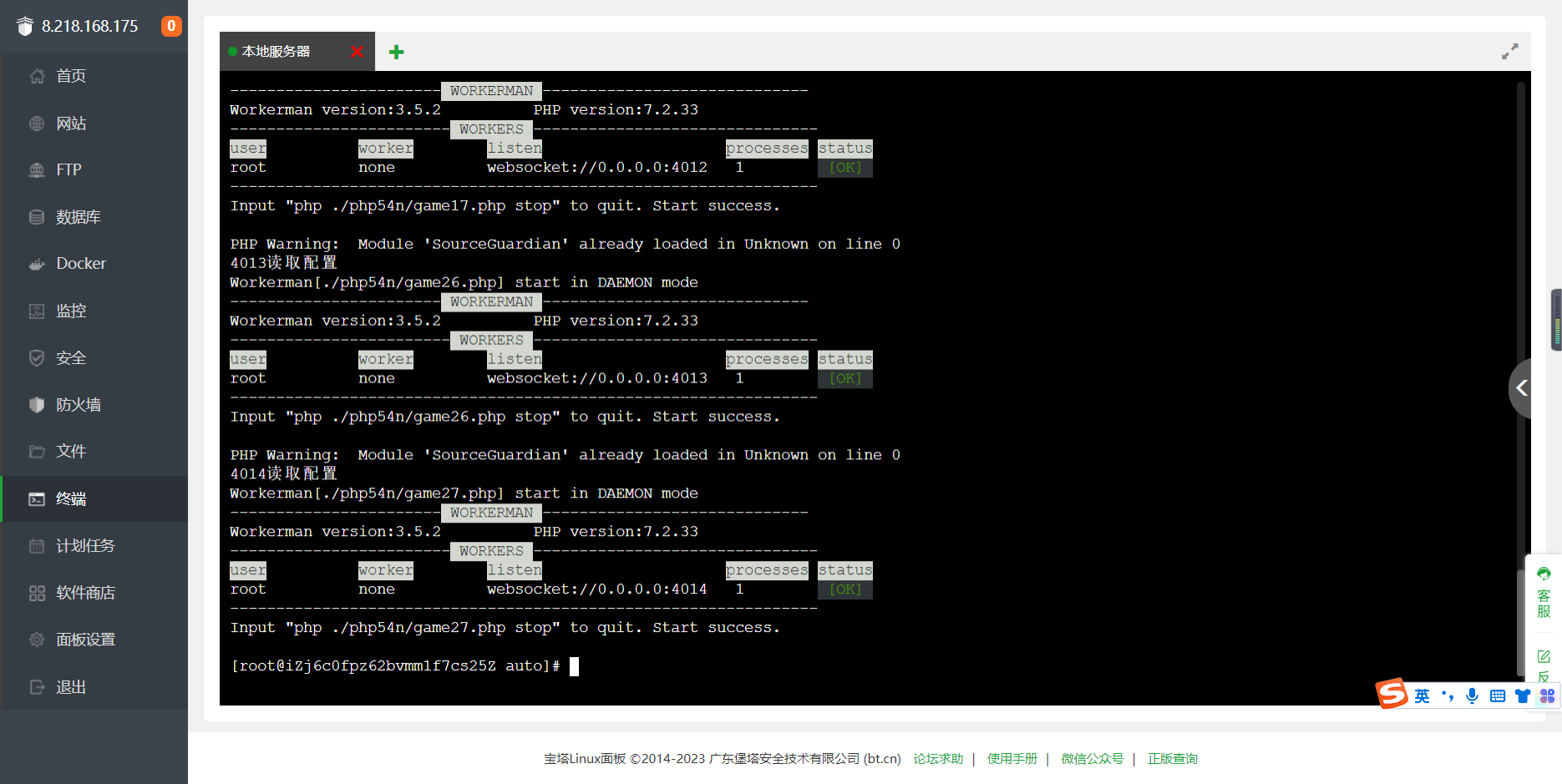Open the 软件商店 software store
The image size is (1562, 784).
tap(87, 593)
